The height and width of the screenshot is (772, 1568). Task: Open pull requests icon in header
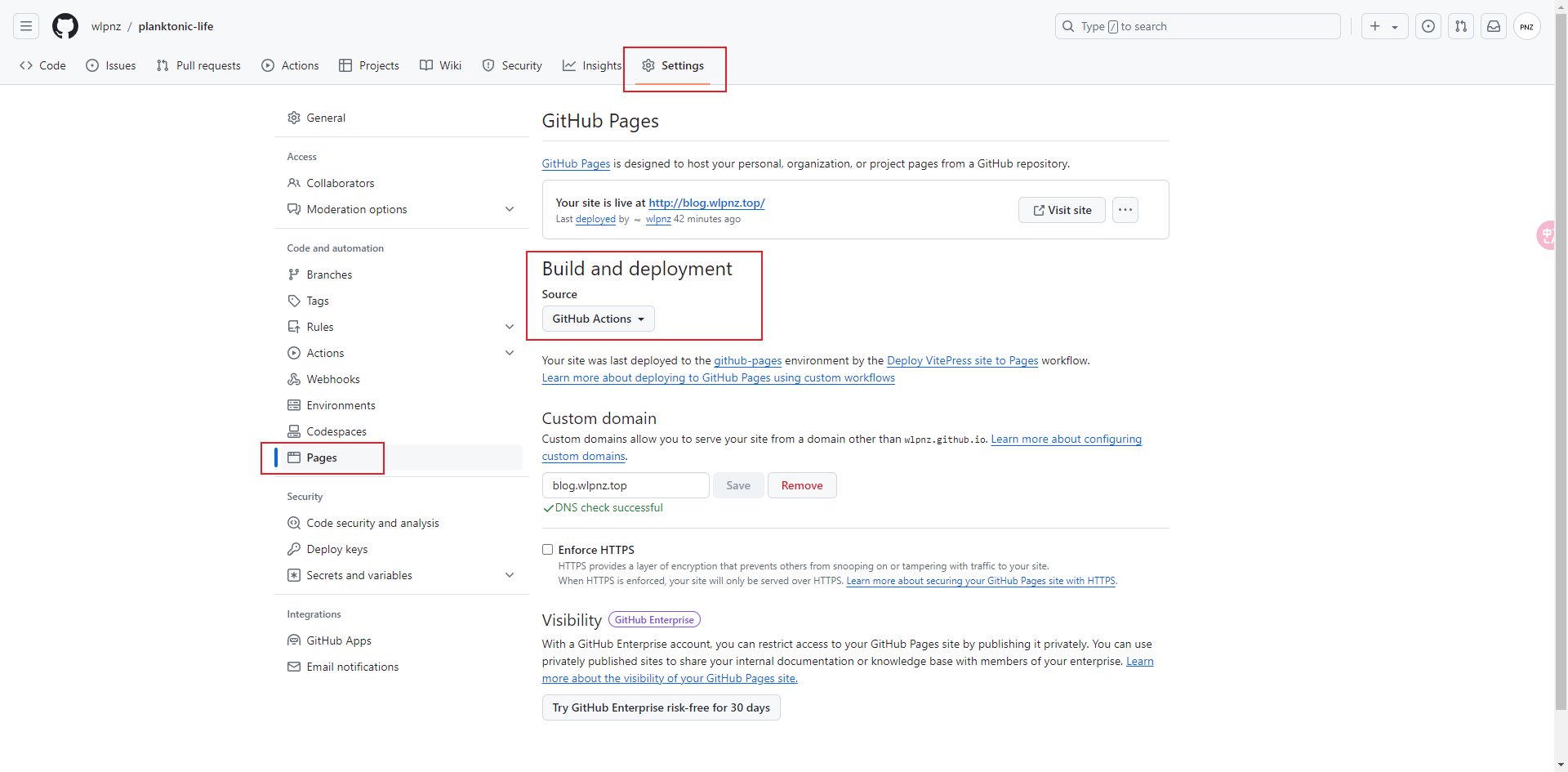1461,26
